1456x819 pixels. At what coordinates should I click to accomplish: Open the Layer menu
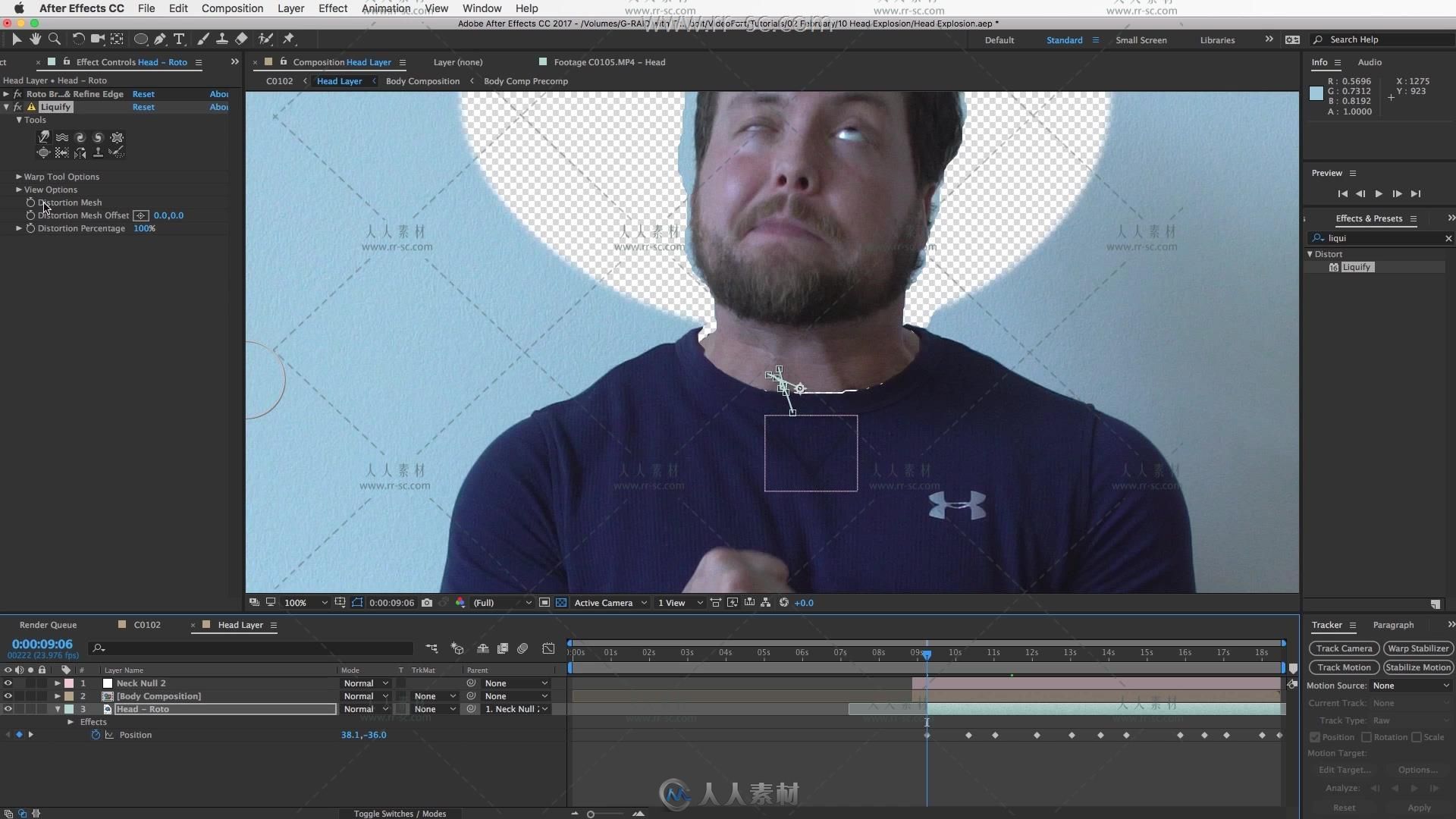point(290,8)
